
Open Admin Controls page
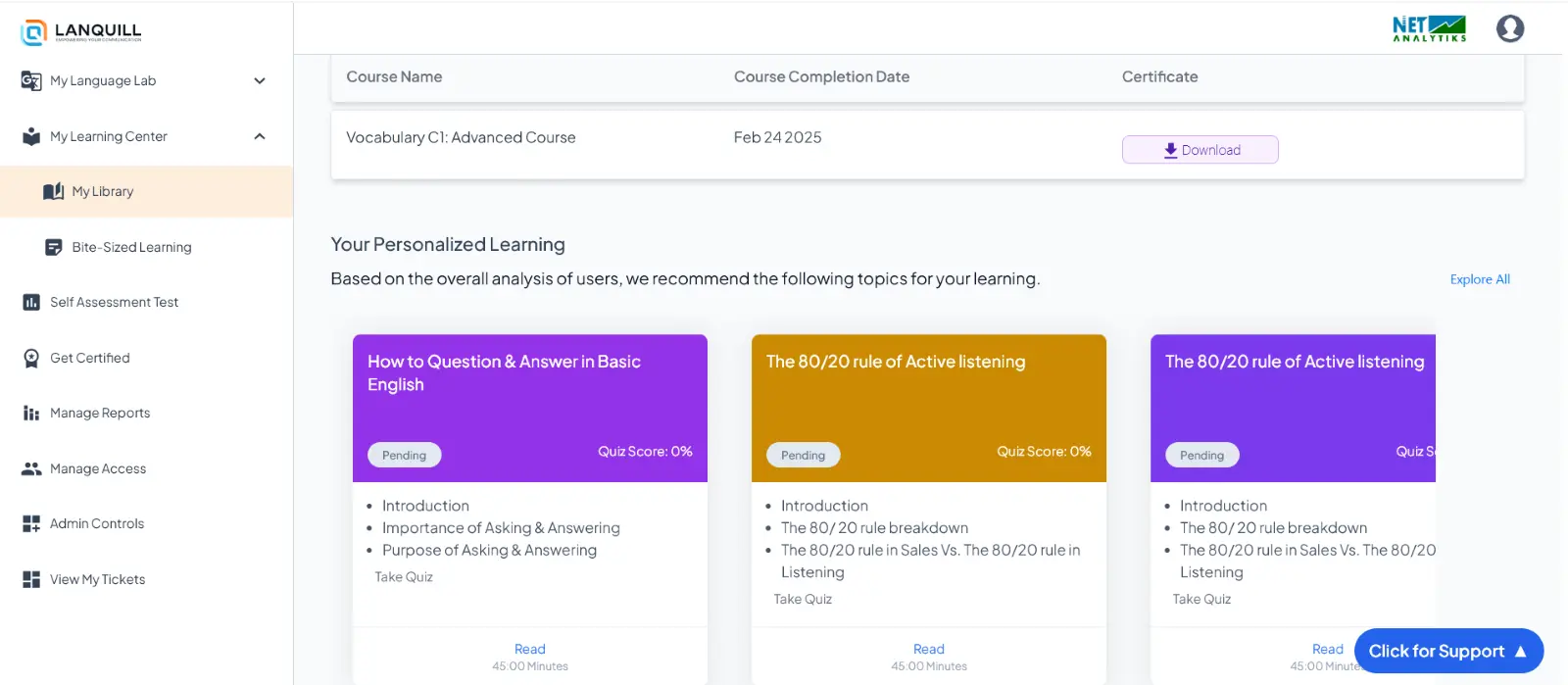click(147, 524)
